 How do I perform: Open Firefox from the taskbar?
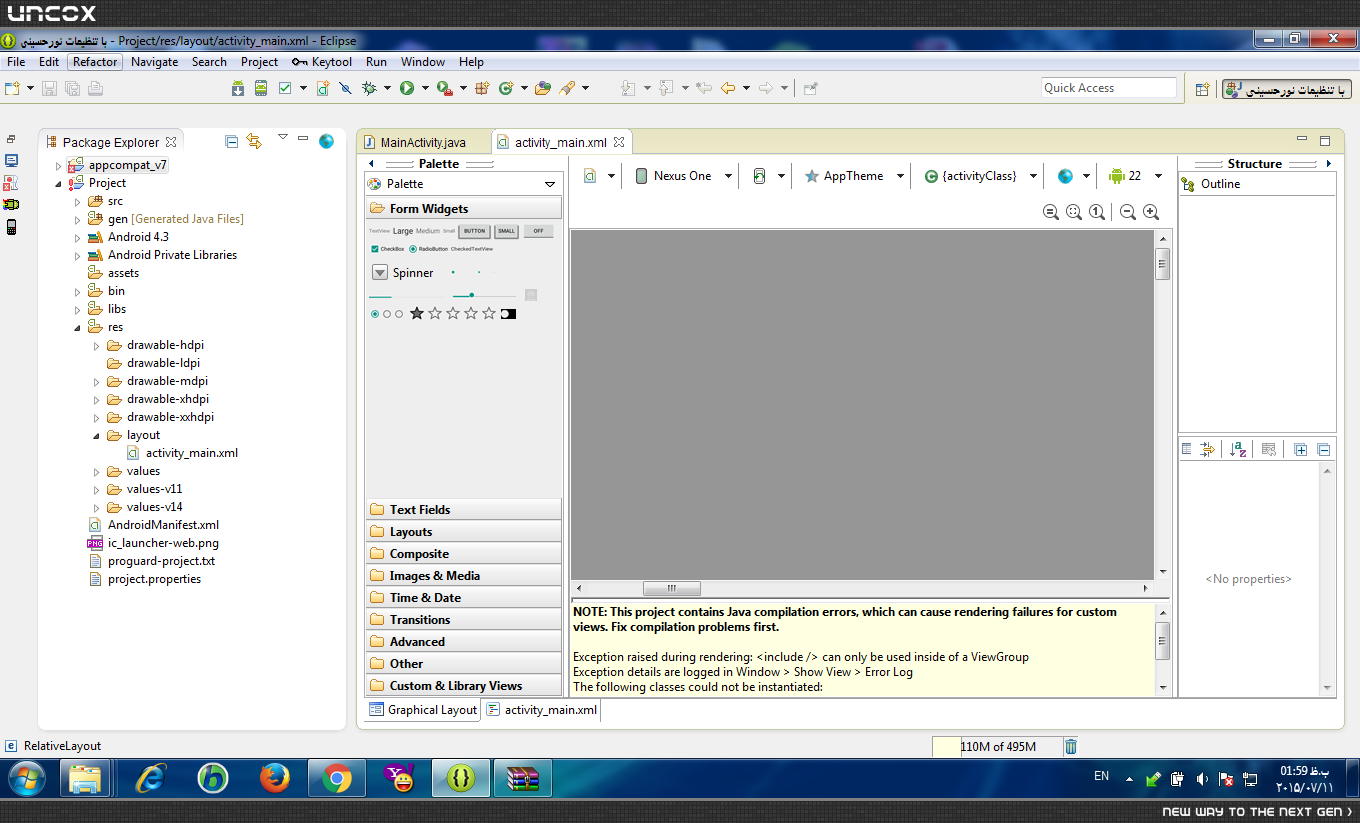(x=275, y=778)
